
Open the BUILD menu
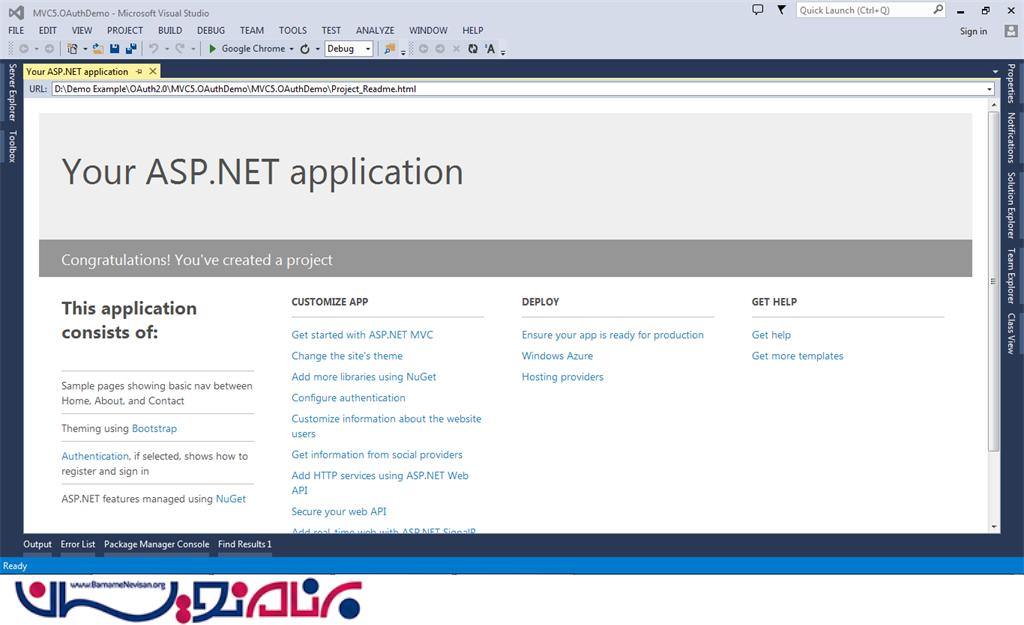pos(170,30)
